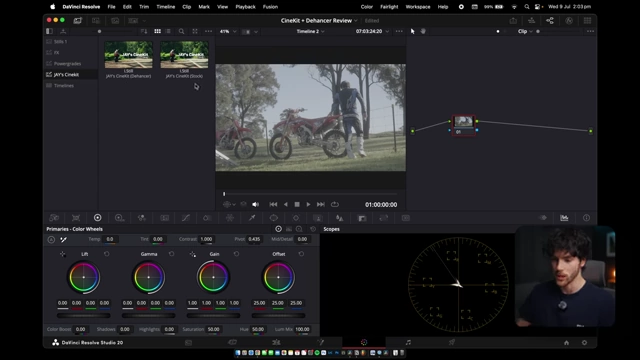Click the Lift color wheel center
The image size is (640, 360).
[x=84, y=277]
